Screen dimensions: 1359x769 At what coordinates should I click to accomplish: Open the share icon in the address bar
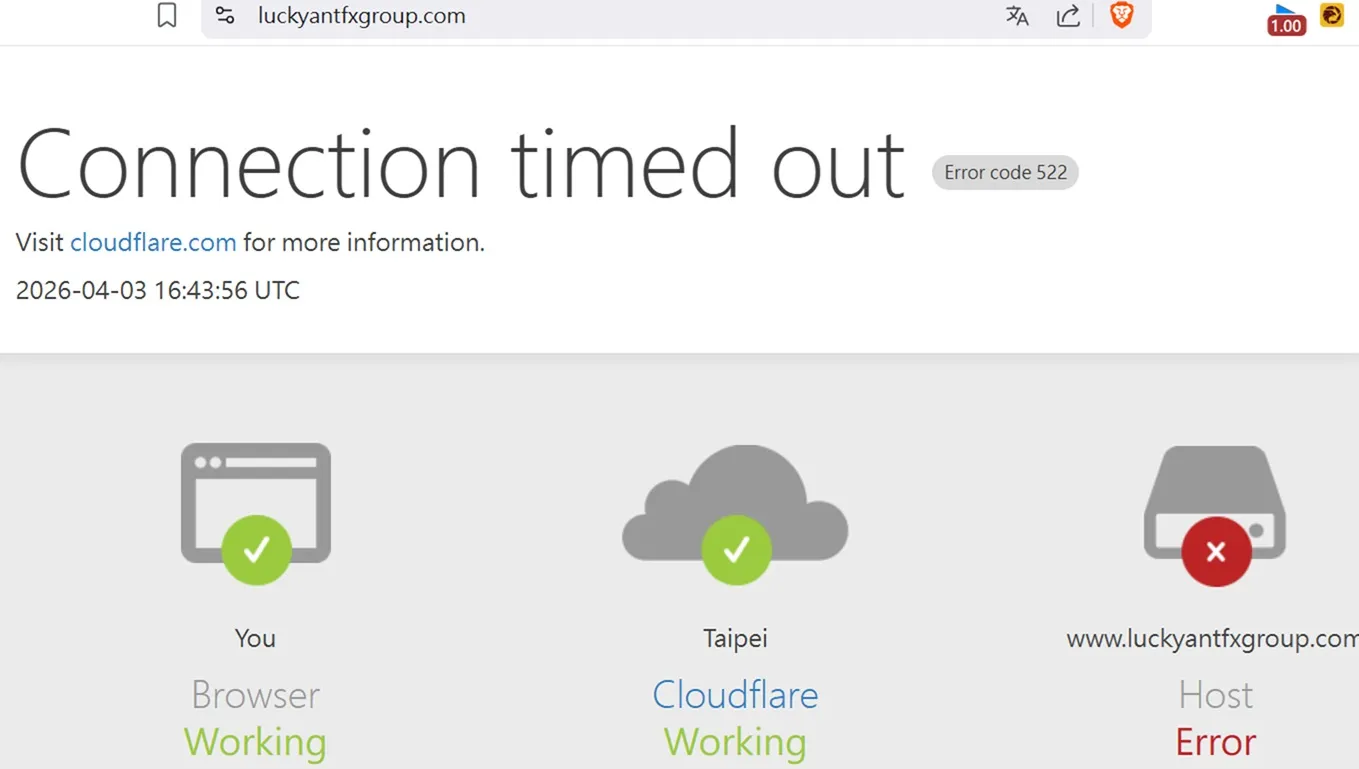1068,16
